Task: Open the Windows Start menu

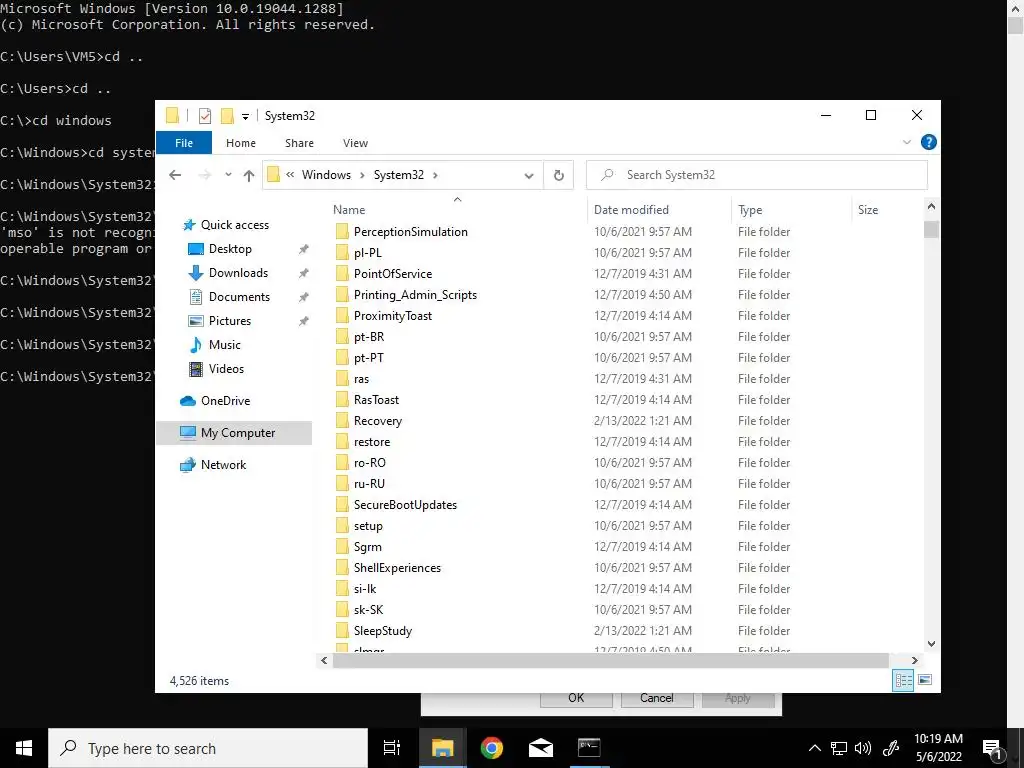Action: [24, 748]
